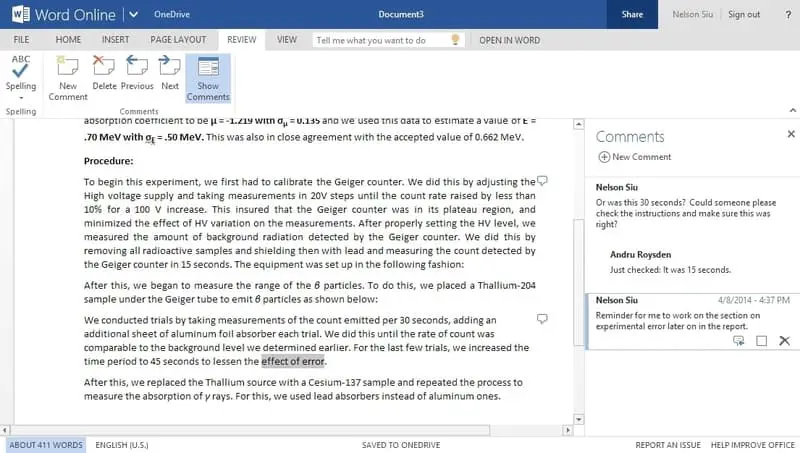
Task: Open the help question mark
Action: click(788, 15)
